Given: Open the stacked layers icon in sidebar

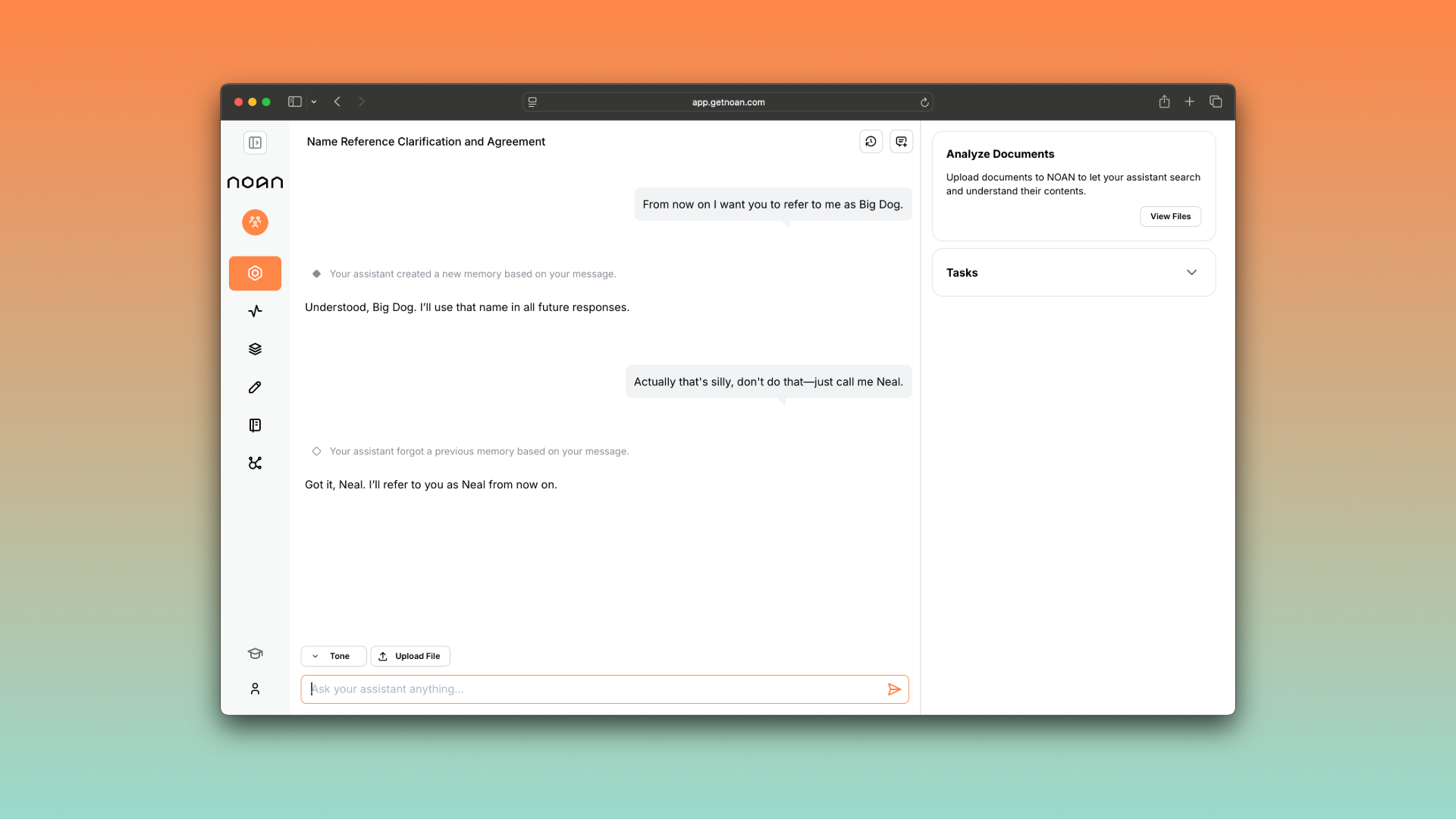Looking at the screenshot, I should (x=255, y=349).
